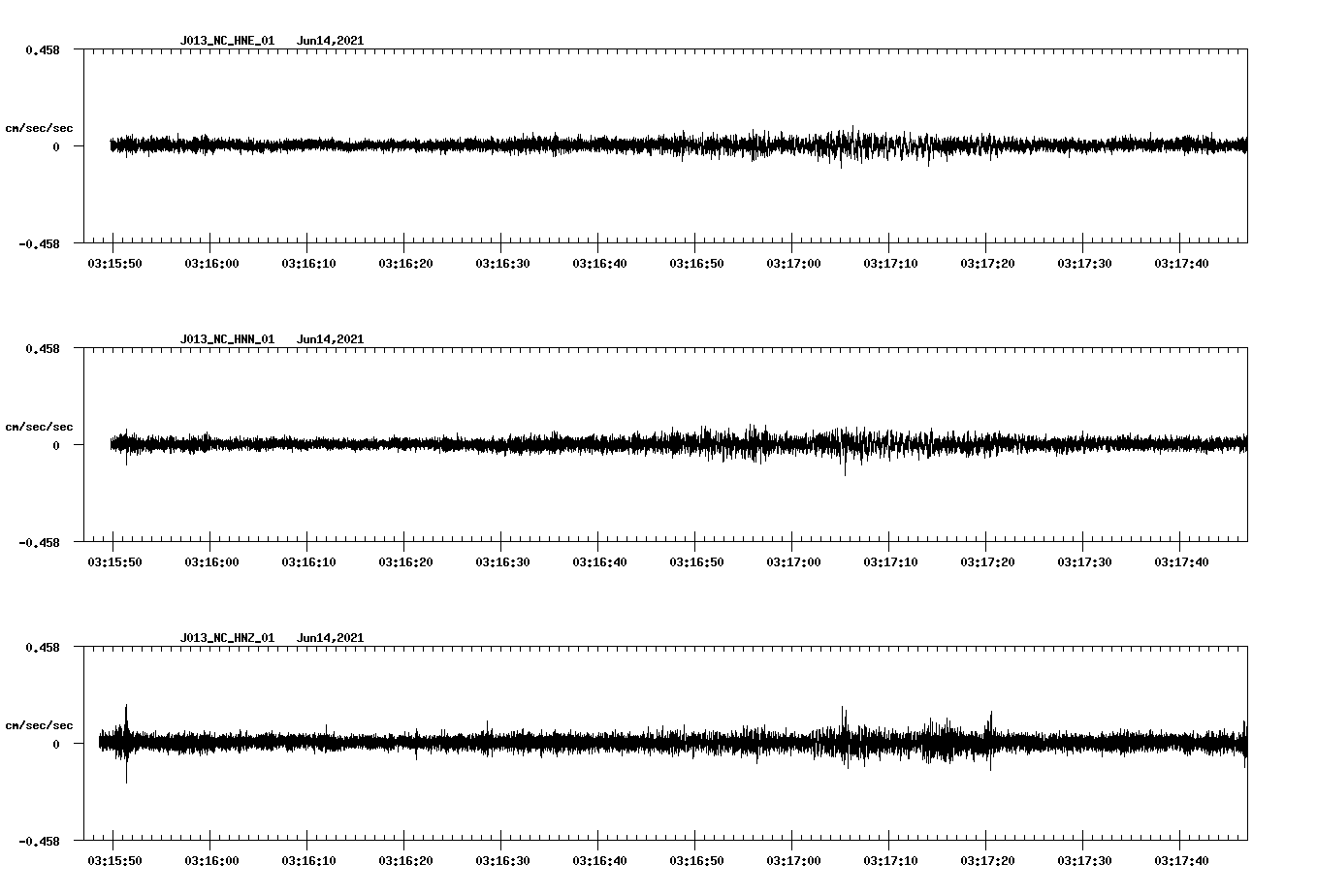Select 03:17:20 time label on HNN chart

click(x=987, y=562)
